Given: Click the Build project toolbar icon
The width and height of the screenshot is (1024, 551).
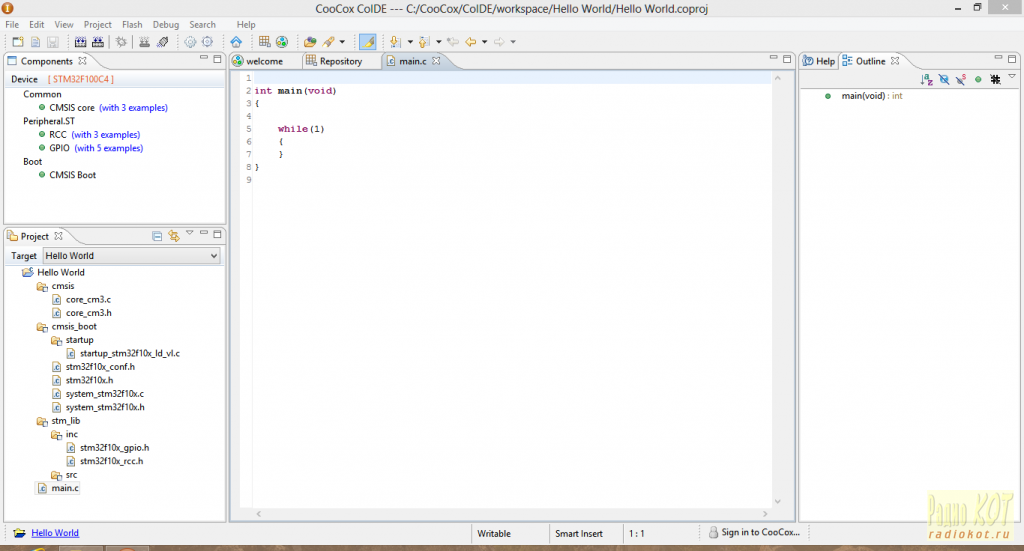Looking at the screenshot, I should (x=80, y=42).
